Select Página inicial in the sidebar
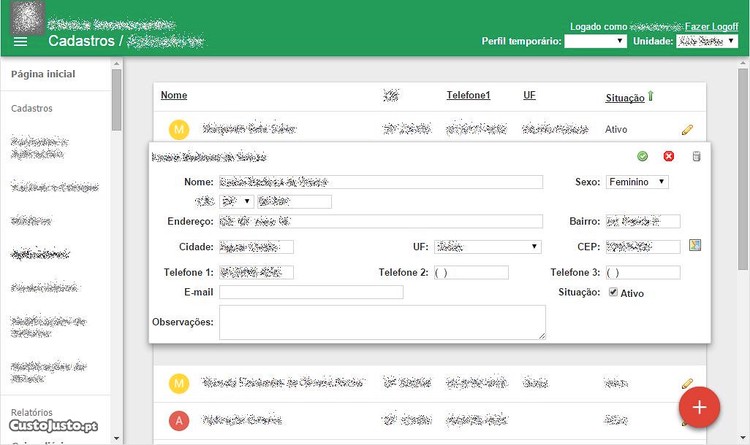This screenshot has width=750, height=445. [x=43, y=74]
